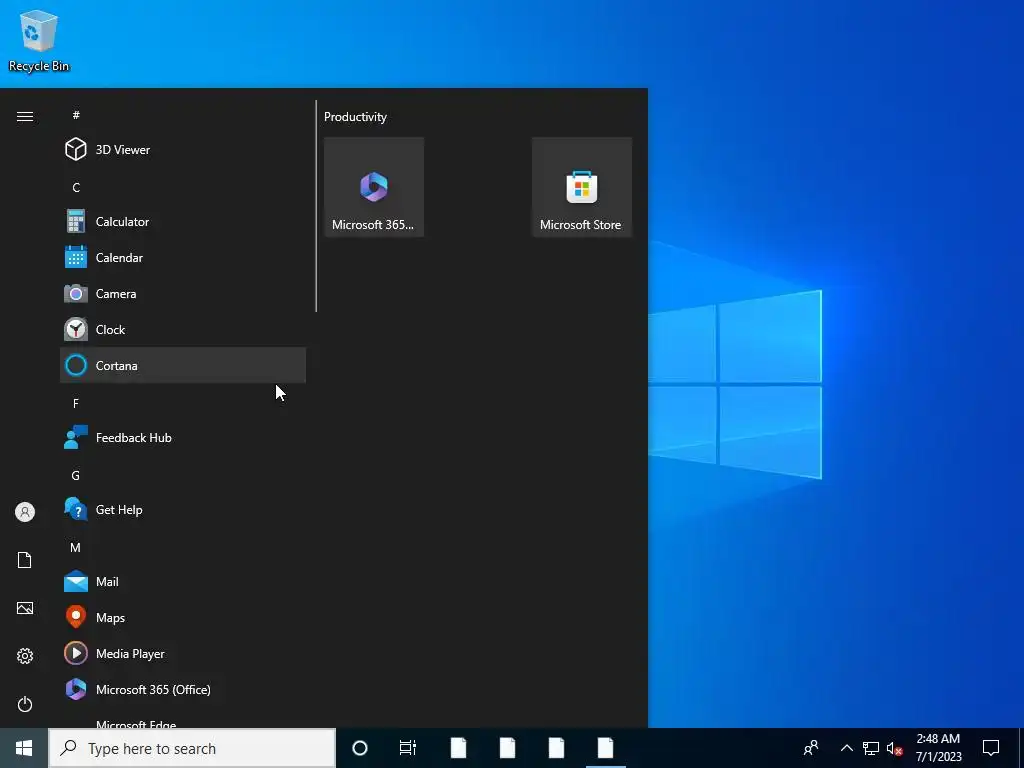This screenshot has height=768, width=1024.
Task: Select the Recycle Bin desktop icon
Action: click(x=39, y=40)
